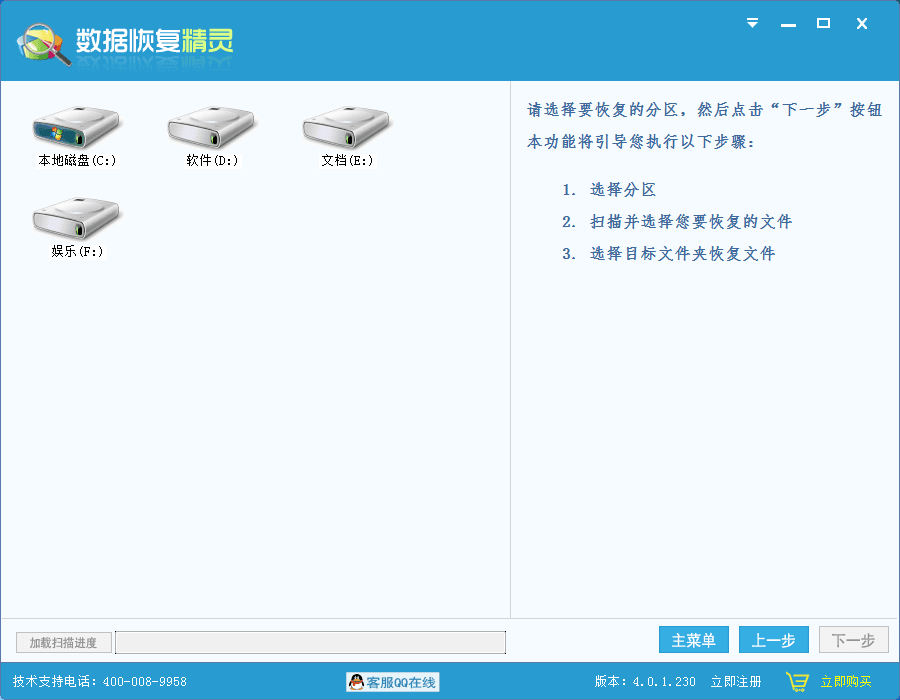Click the version 4.0.1.230 text
This screenshot has width=900, height=700.
point(645,682)
